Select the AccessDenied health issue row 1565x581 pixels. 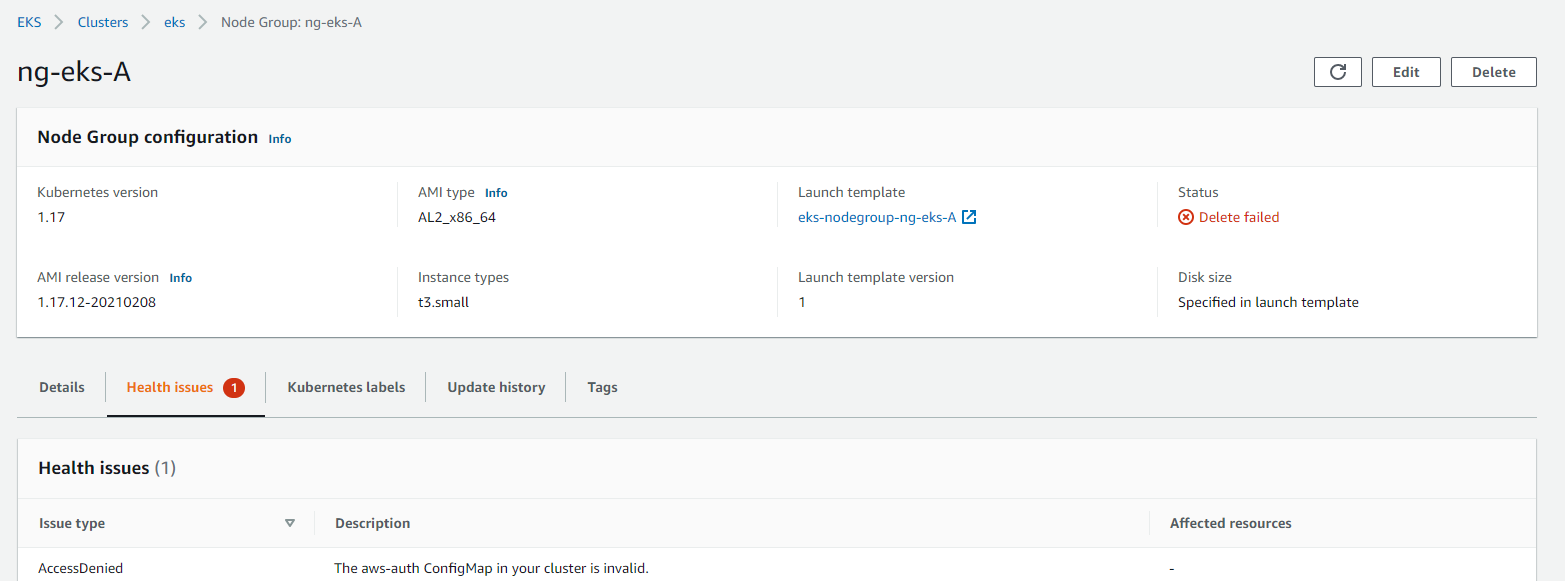coord(80,567)
